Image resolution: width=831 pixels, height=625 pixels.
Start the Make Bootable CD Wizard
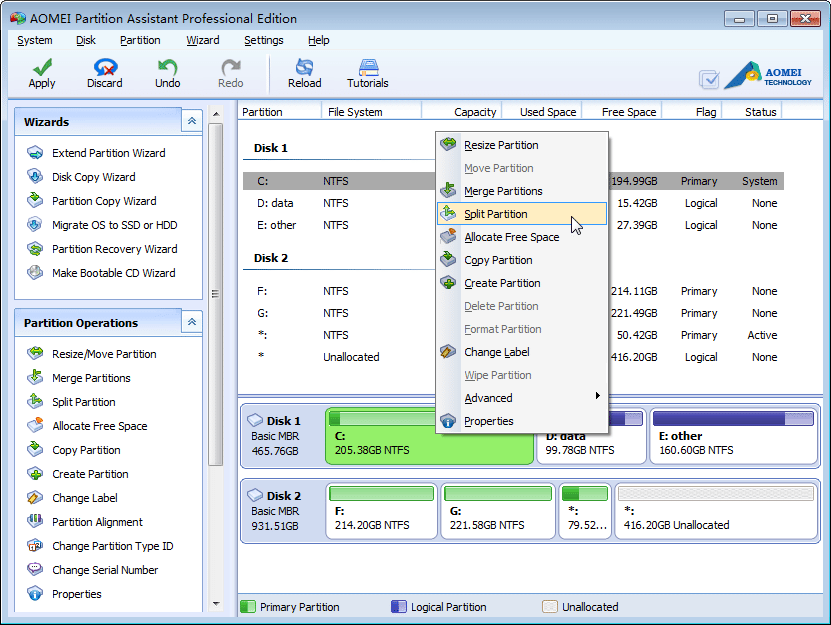(x=113, y=273)
